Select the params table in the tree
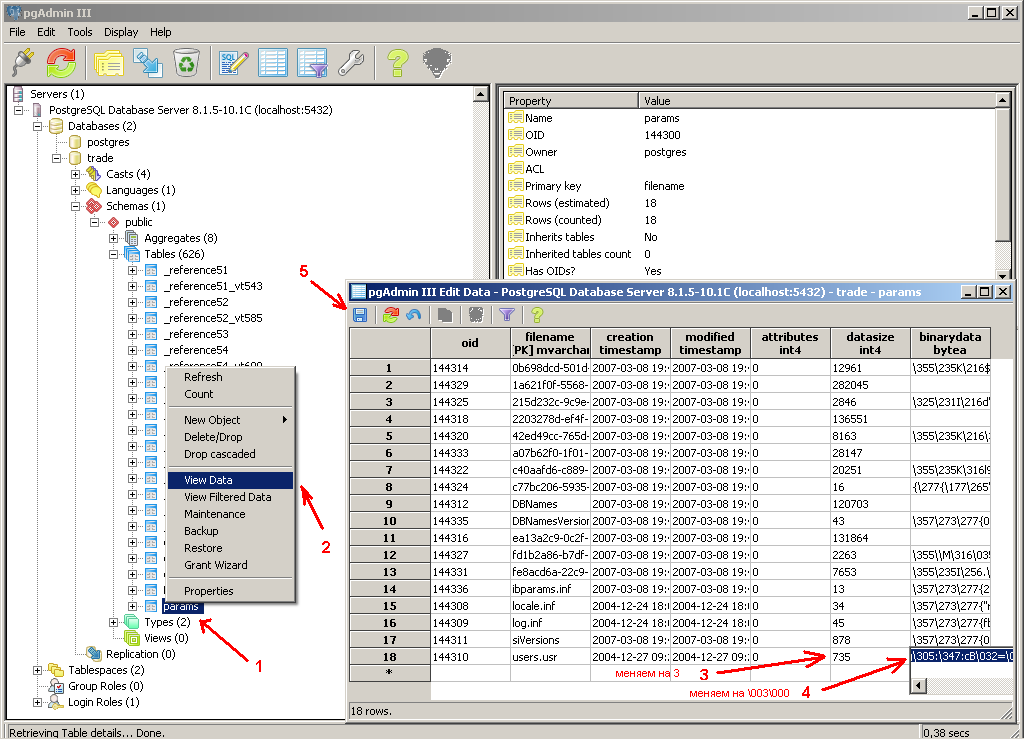 click(181, 607)
